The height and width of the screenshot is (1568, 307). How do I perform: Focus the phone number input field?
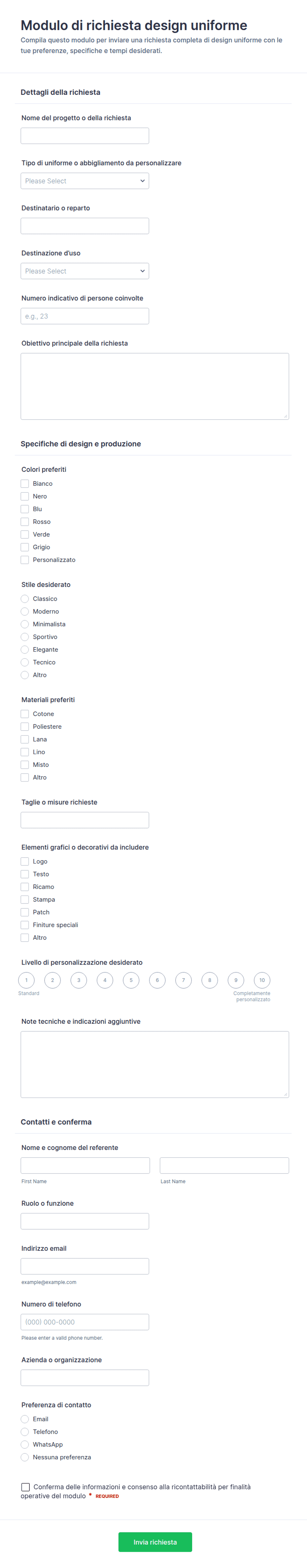85,1322
